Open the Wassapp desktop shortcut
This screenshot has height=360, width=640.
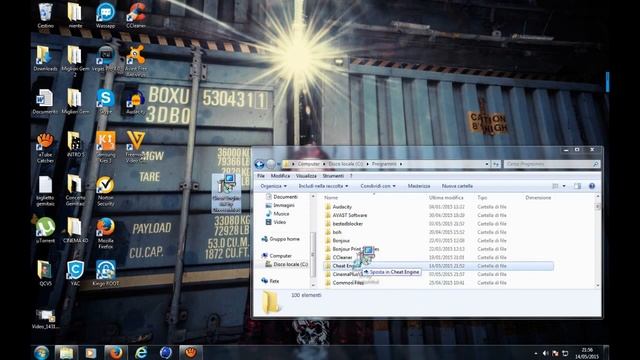pyautogui.click(x=105, y=15)
